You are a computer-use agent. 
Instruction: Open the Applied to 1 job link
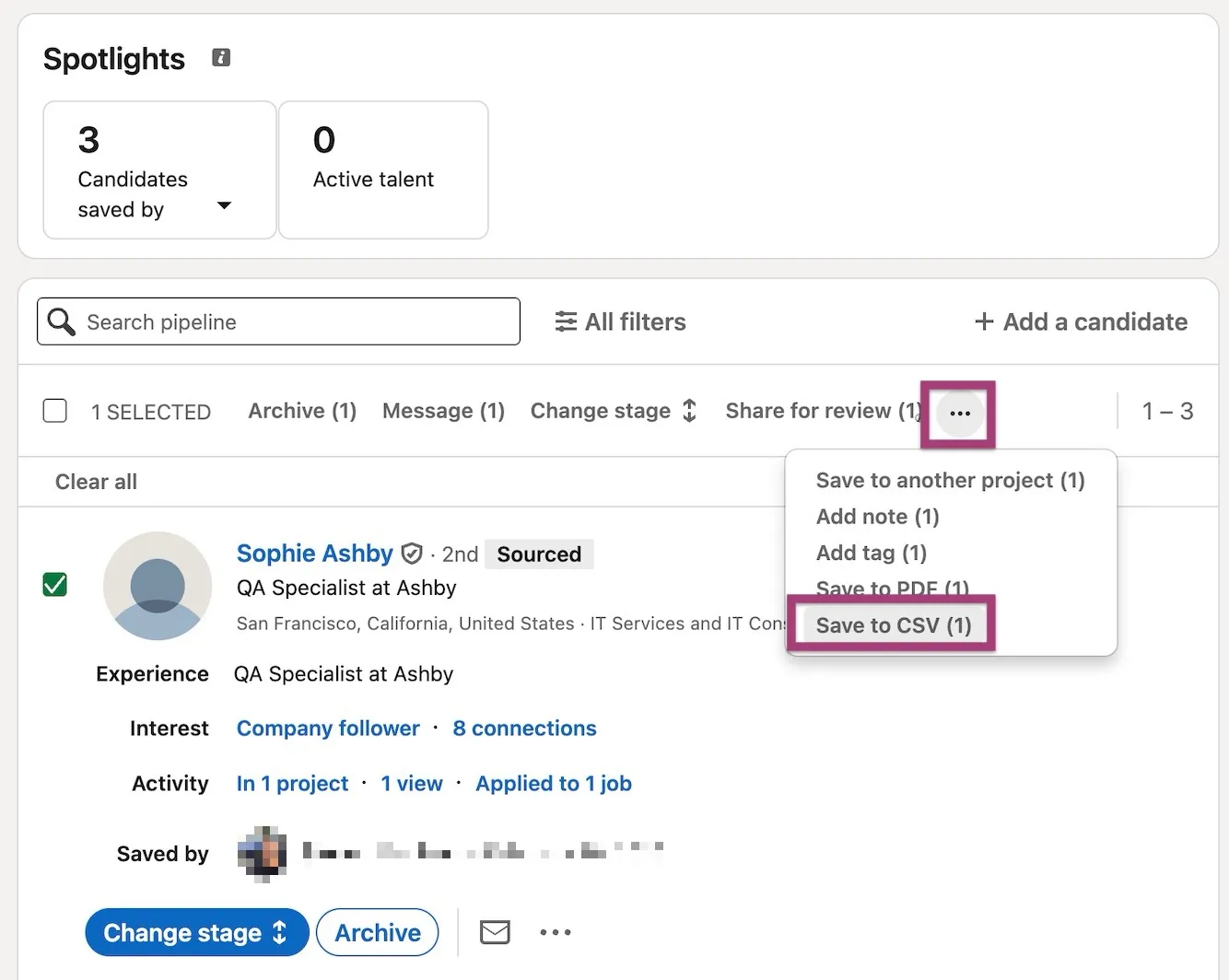(x=554, y=784)
